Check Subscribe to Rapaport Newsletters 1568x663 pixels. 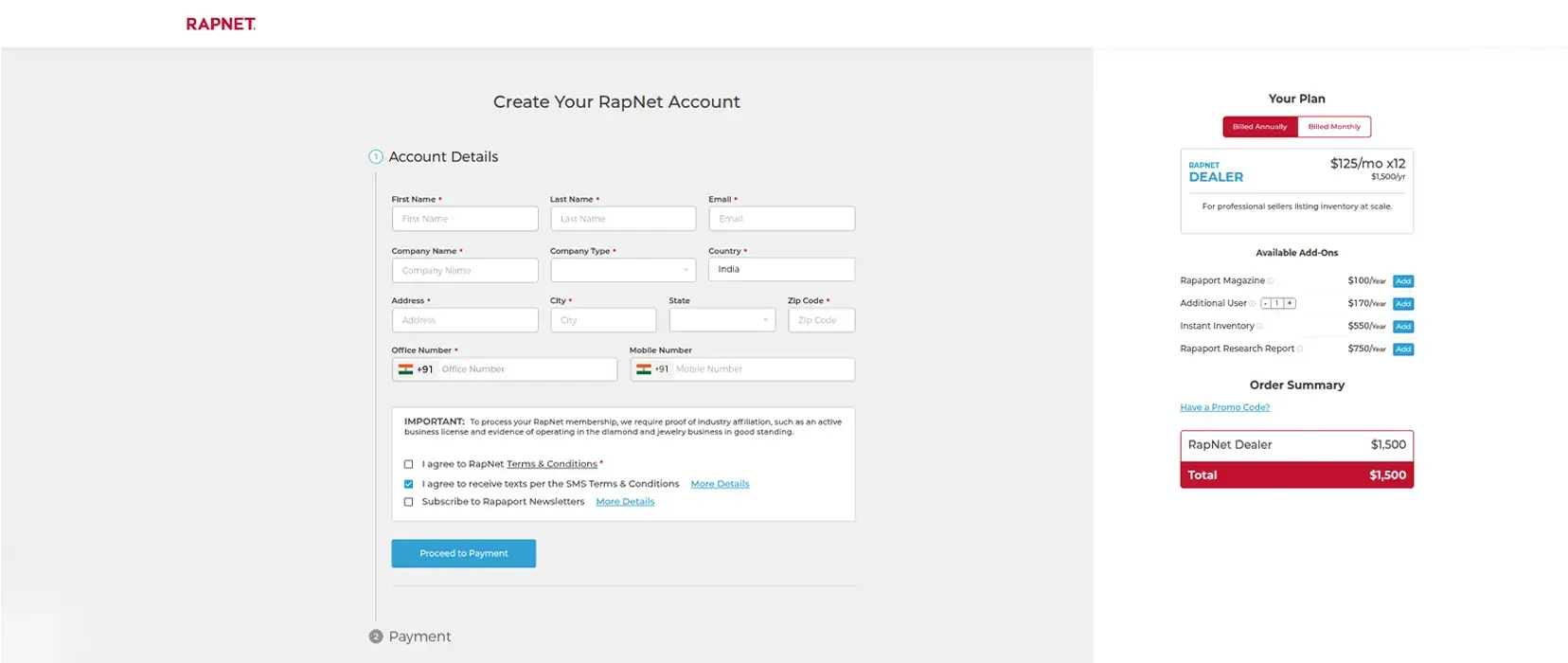[409, 502]
